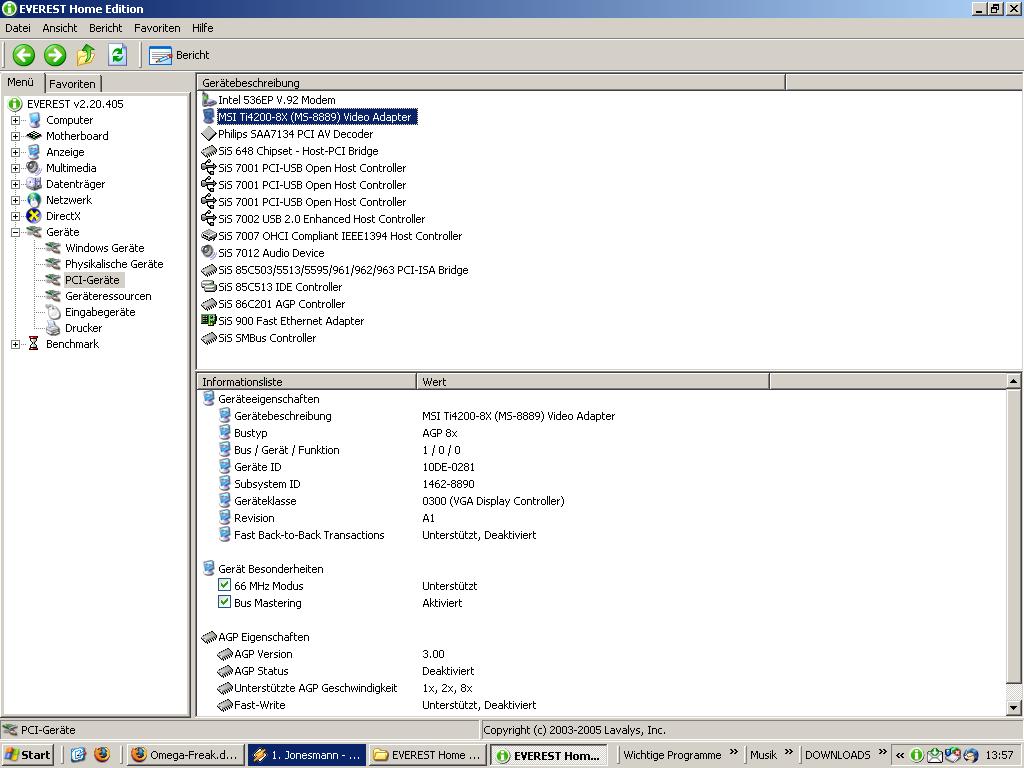Screen dimensions: 1024x768
Task: Toggle the Bus Mastering checkbox
Action: (x=225, y=603)
